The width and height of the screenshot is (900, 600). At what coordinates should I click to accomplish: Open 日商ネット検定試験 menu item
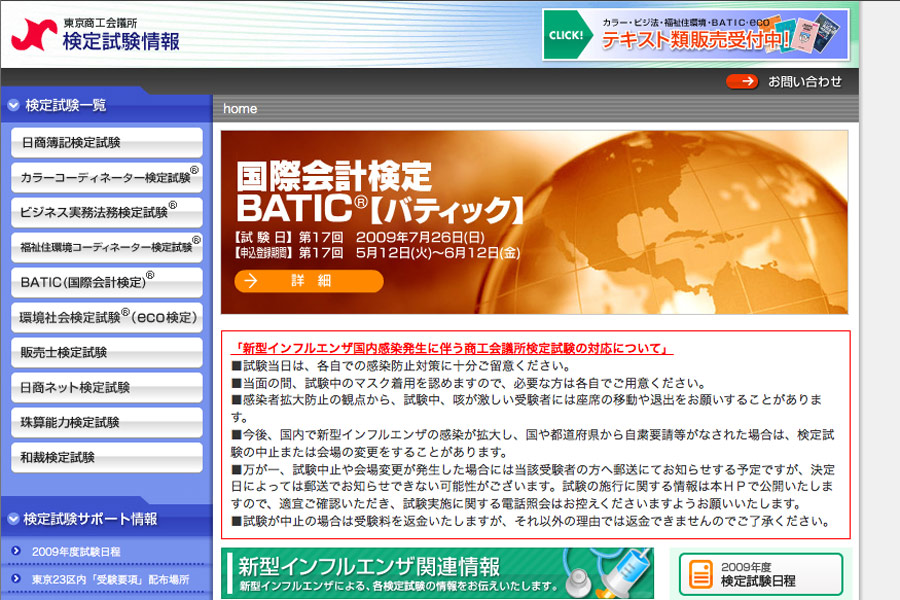pyautogui.click(x=107, y=388)
